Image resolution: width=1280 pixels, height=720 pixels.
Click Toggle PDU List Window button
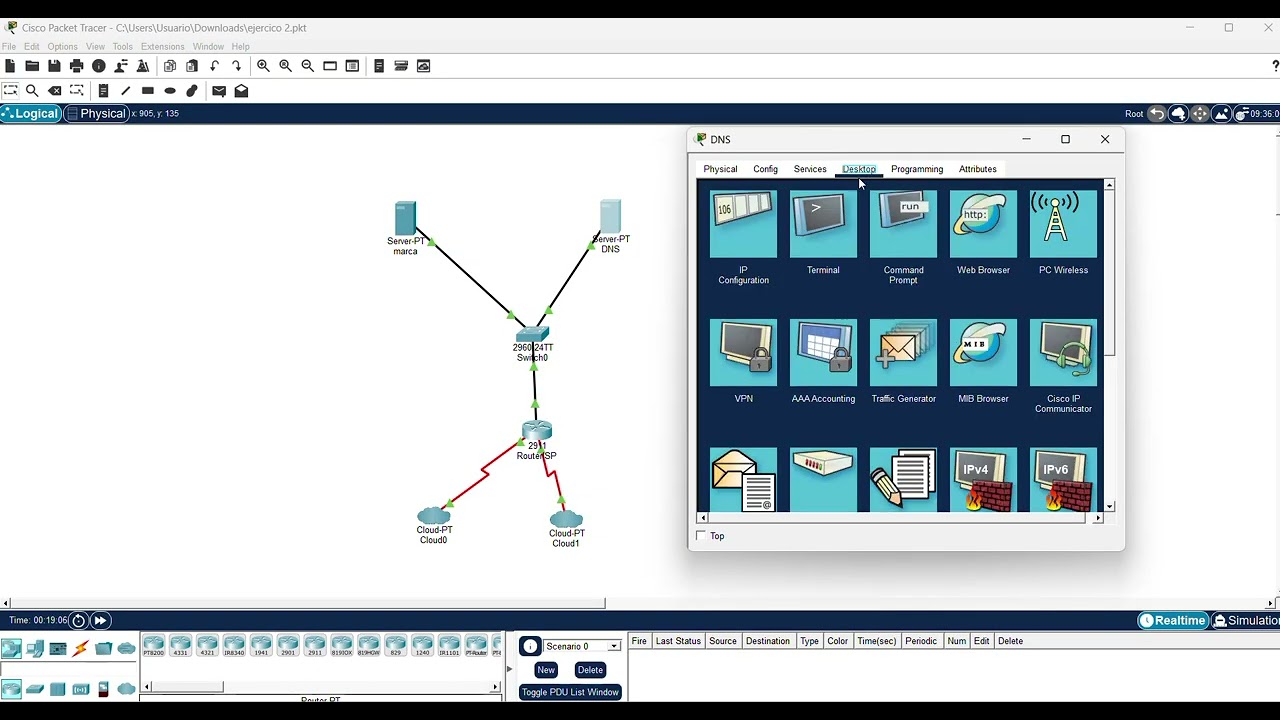tap(570, 692)
